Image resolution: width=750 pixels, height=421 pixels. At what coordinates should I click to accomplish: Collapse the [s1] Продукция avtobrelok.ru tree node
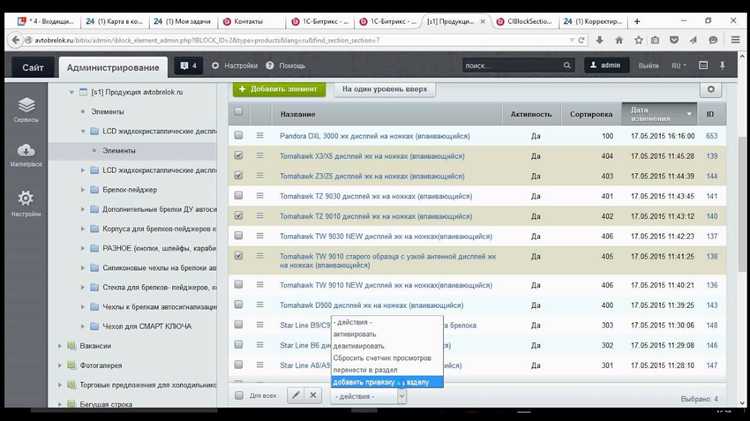(71, 92)
